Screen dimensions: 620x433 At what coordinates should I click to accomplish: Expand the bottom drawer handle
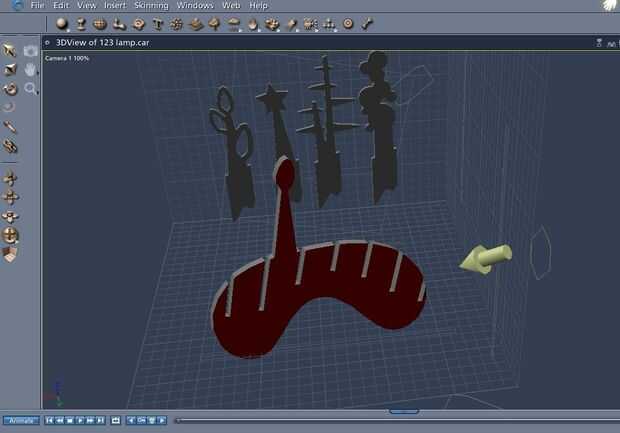[x=404, y=412]
